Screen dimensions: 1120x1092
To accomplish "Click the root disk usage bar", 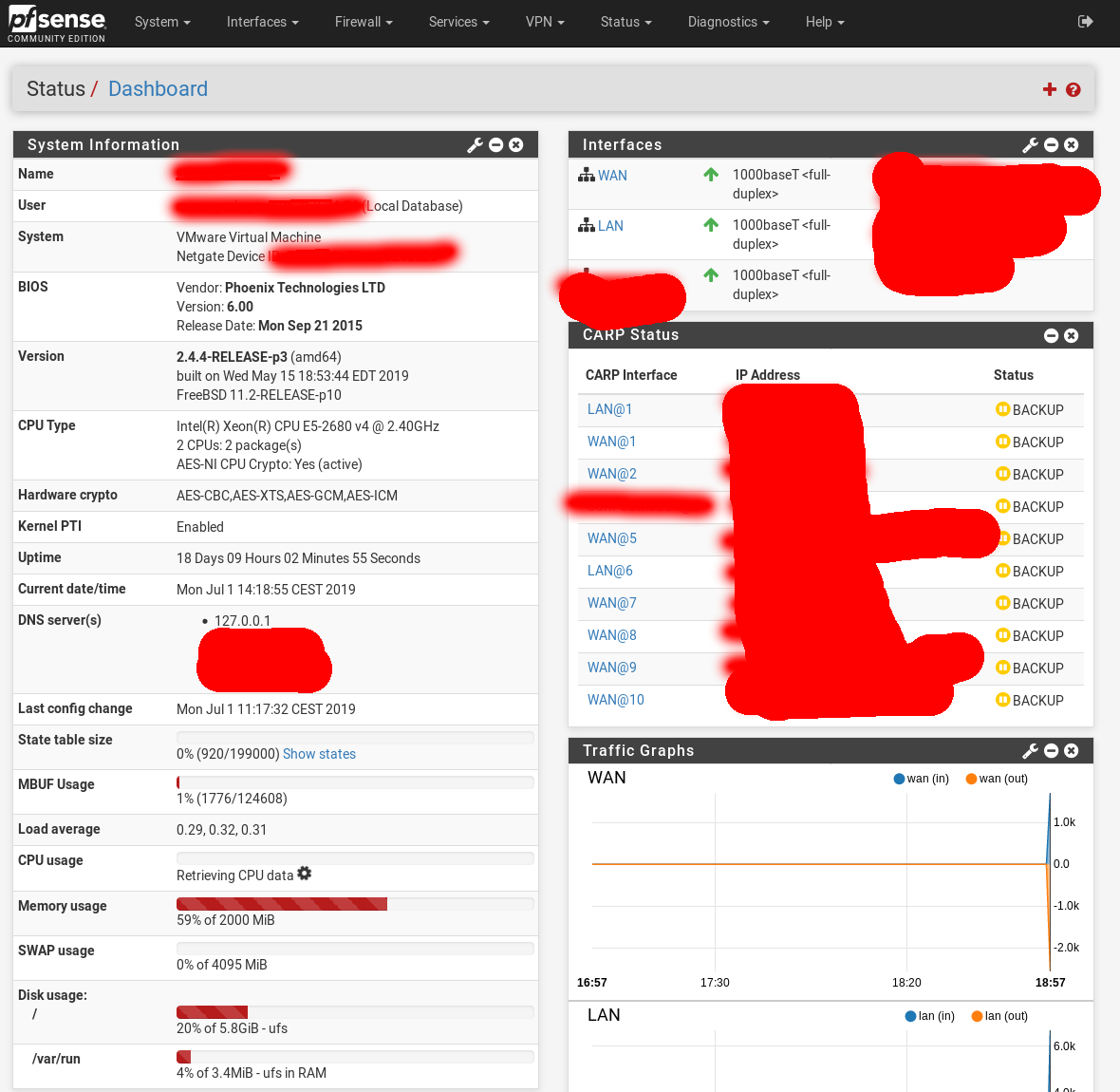I will click(355, 1012).
